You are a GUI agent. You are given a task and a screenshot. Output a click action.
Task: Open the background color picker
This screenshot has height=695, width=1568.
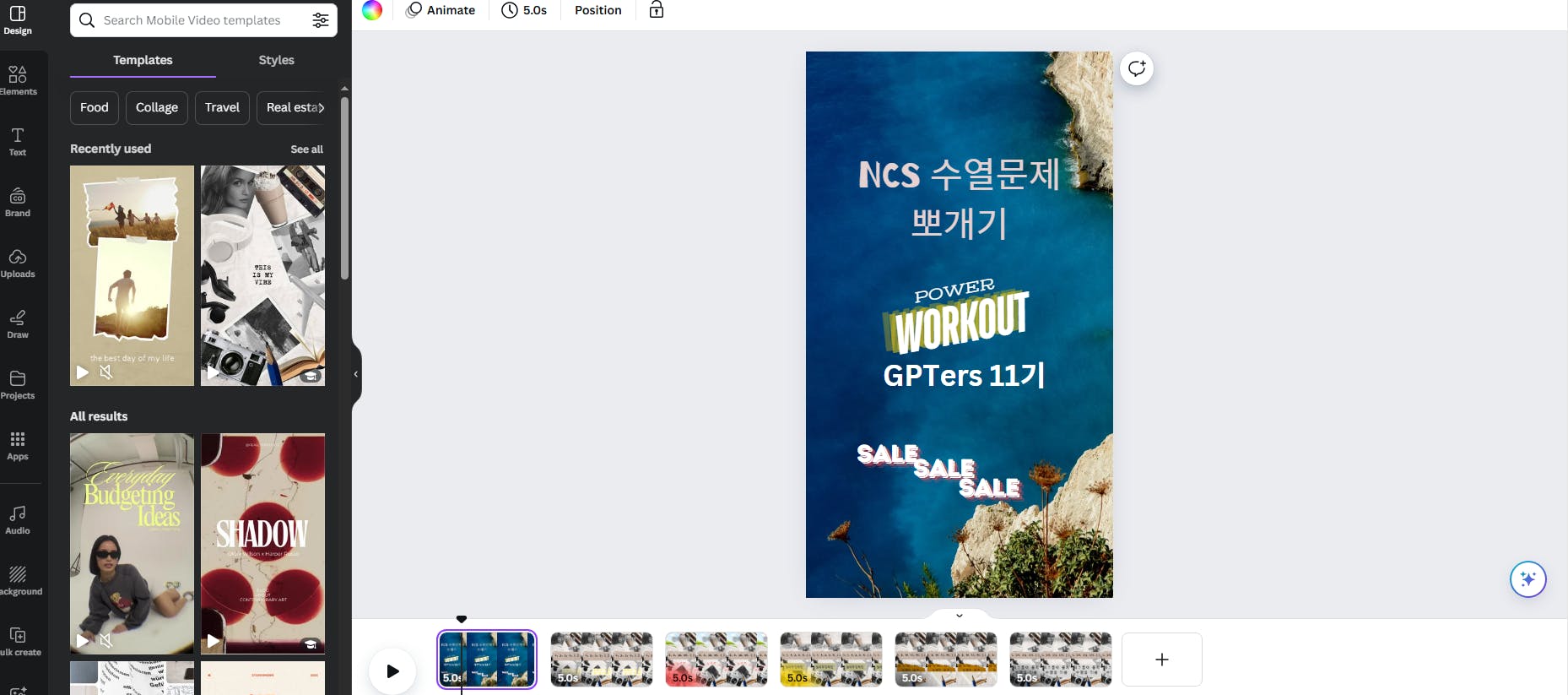pyautogui.click(x=372, y=10)
